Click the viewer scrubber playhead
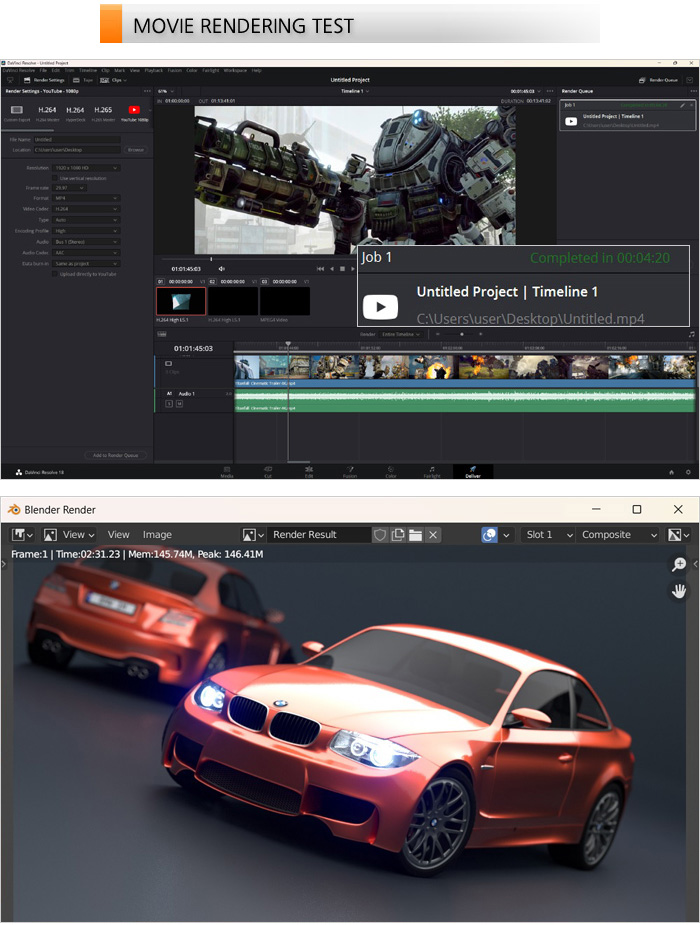The width and height of the screenshot is (700, 925). point(211,258)
